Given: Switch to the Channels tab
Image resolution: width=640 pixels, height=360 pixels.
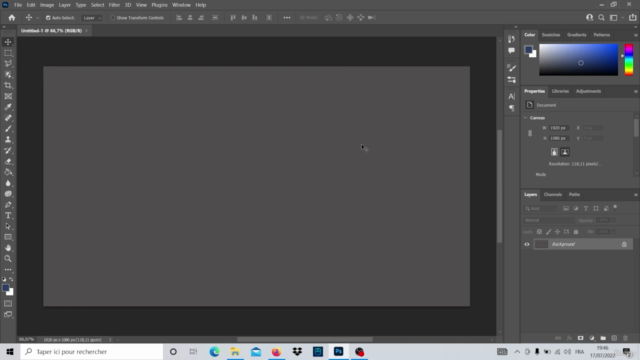Looking at the screenshot, I should (x=553, y=195).
